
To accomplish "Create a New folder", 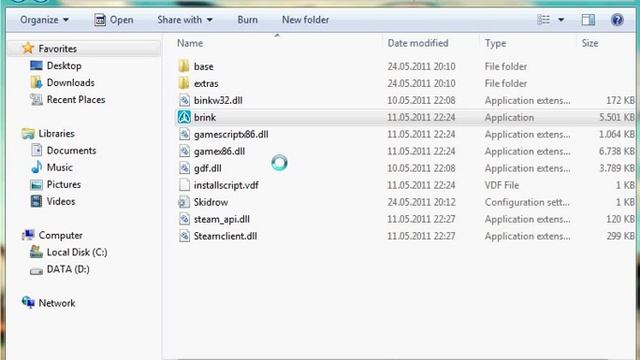I will (x=305, y=20).
